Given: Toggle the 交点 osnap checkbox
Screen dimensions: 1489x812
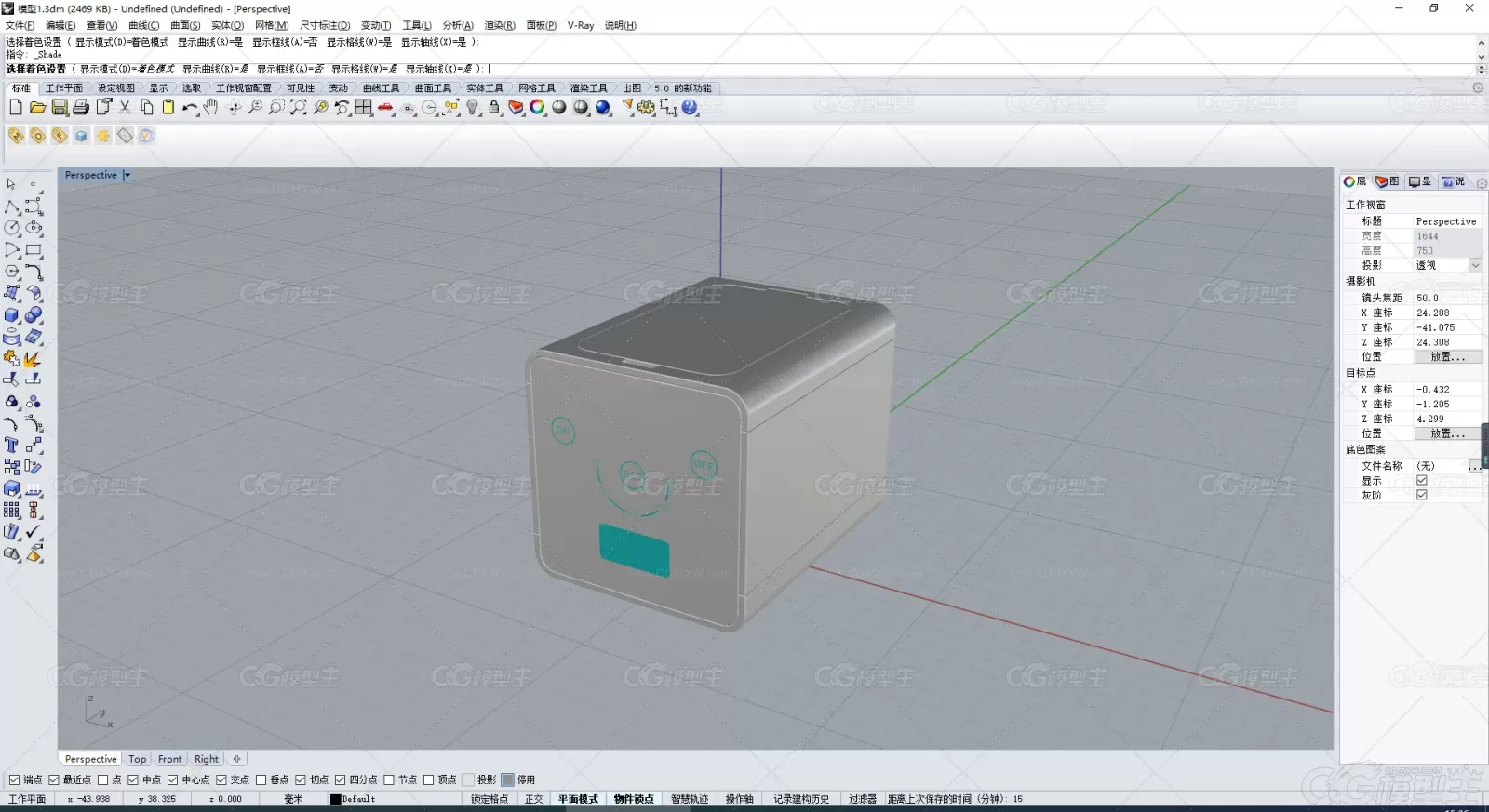Looking at the screenshot, I should 221,780.
